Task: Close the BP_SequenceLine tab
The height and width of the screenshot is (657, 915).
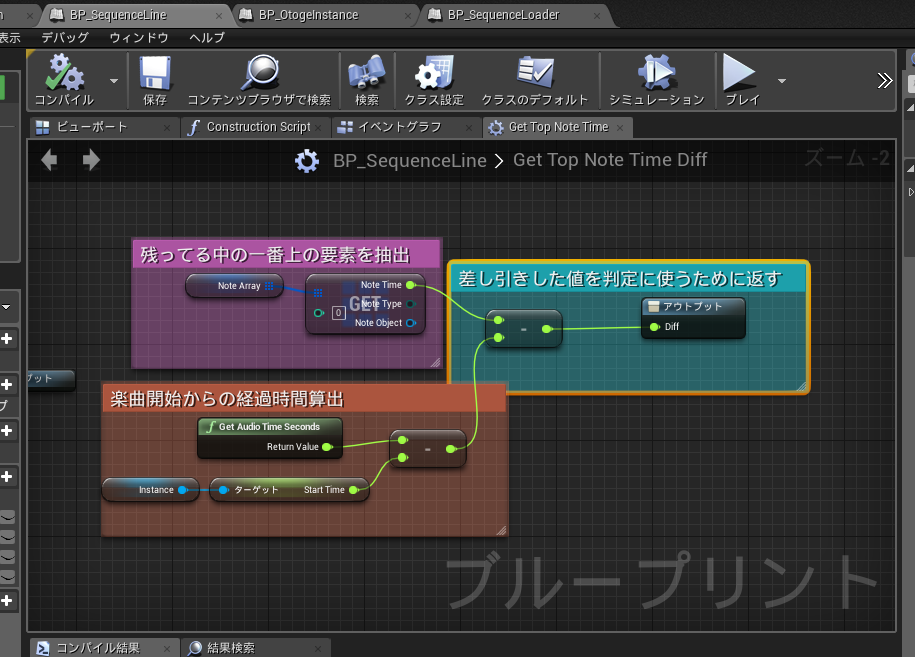Action: point(219,16)
